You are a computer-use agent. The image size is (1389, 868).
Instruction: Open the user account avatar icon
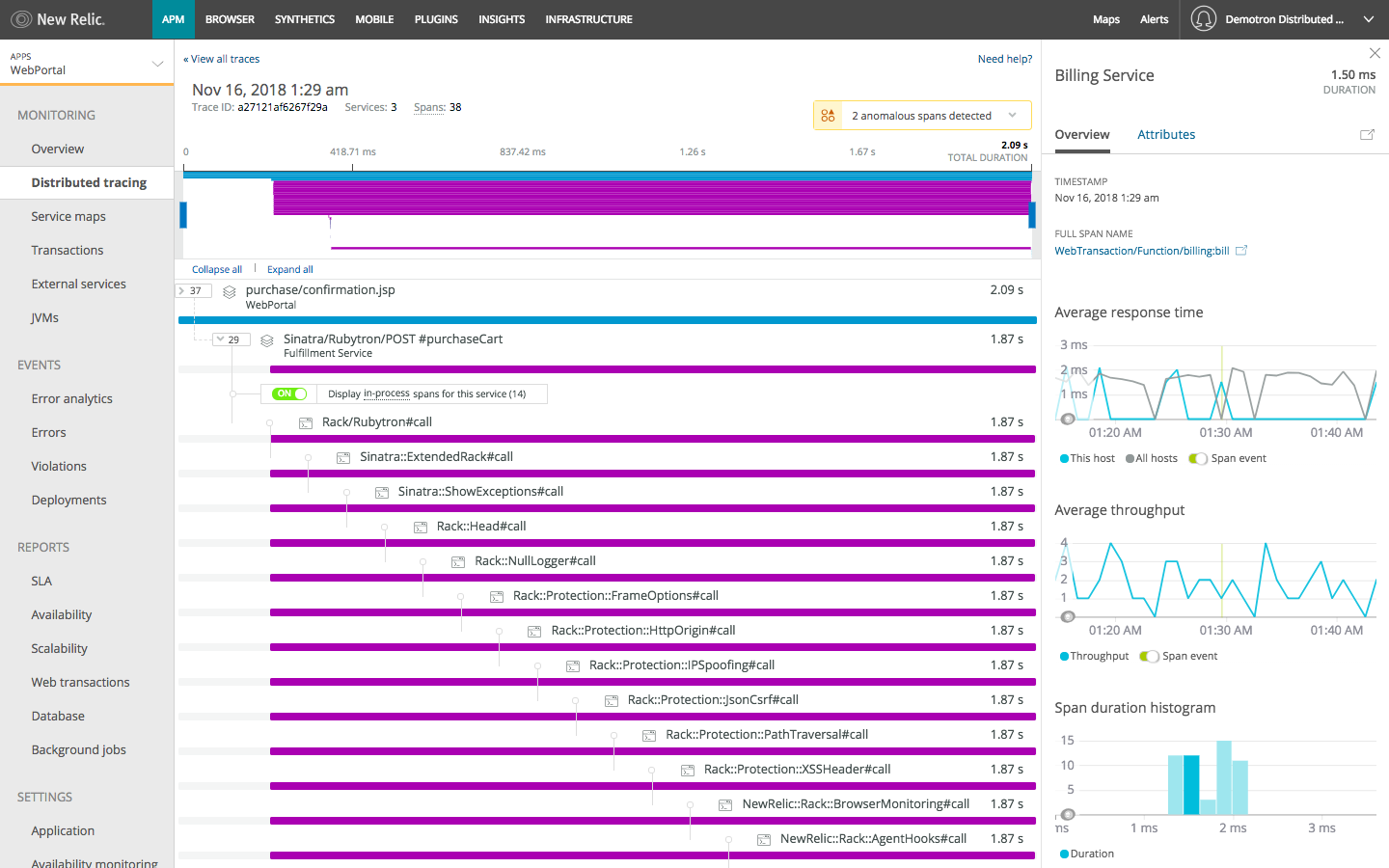pos(1203,19)
